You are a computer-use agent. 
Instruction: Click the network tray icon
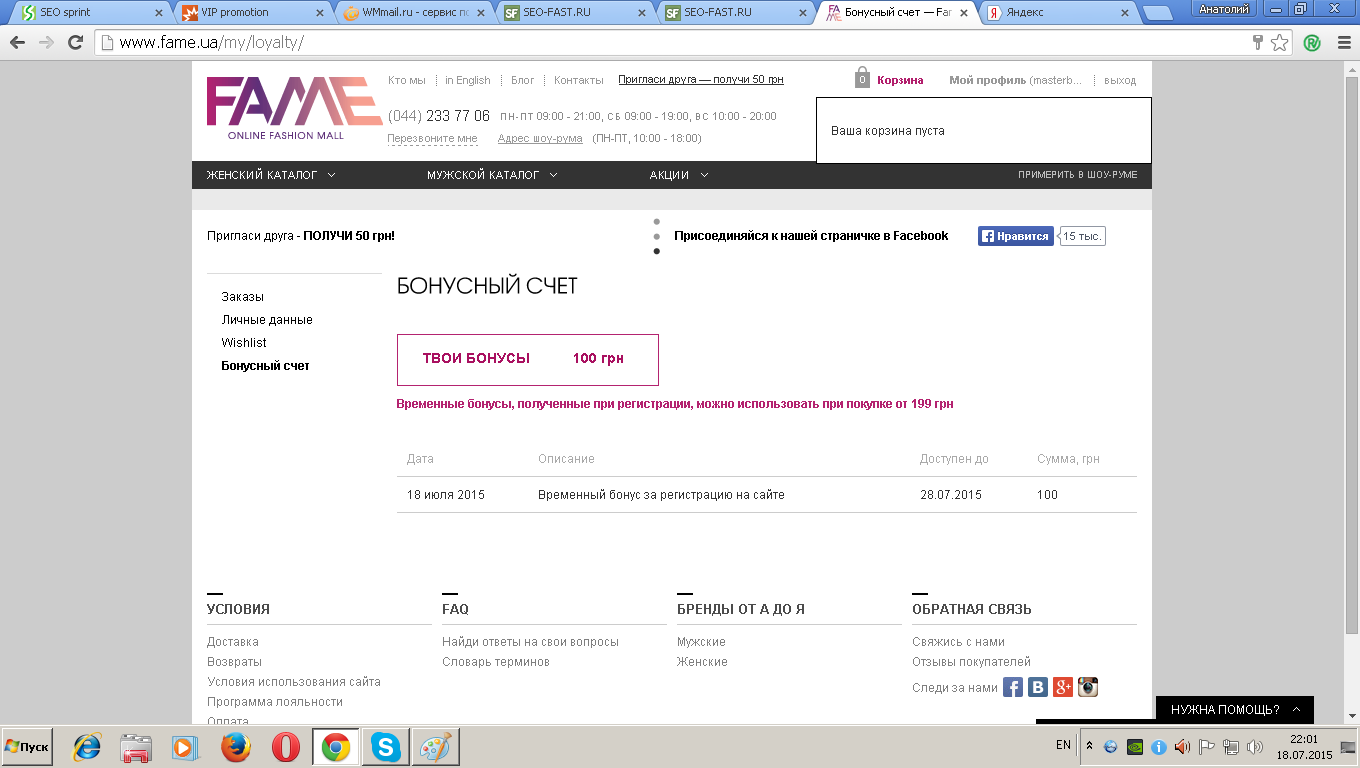pyautogui.click(x=1230, y=746)
